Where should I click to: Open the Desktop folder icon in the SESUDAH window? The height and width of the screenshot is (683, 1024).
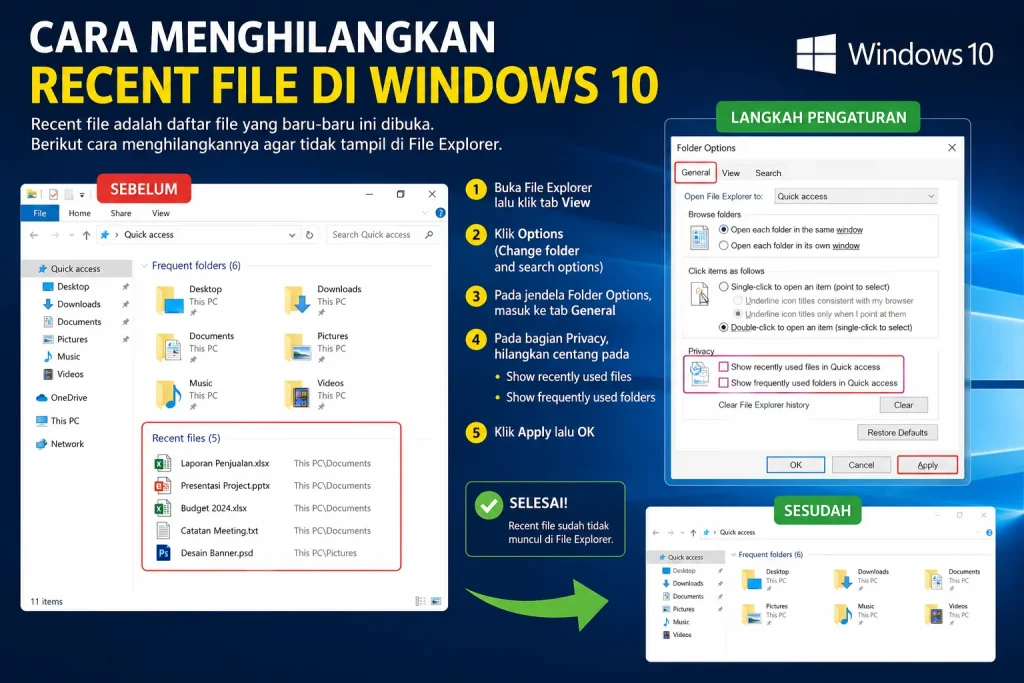(752, 579)
